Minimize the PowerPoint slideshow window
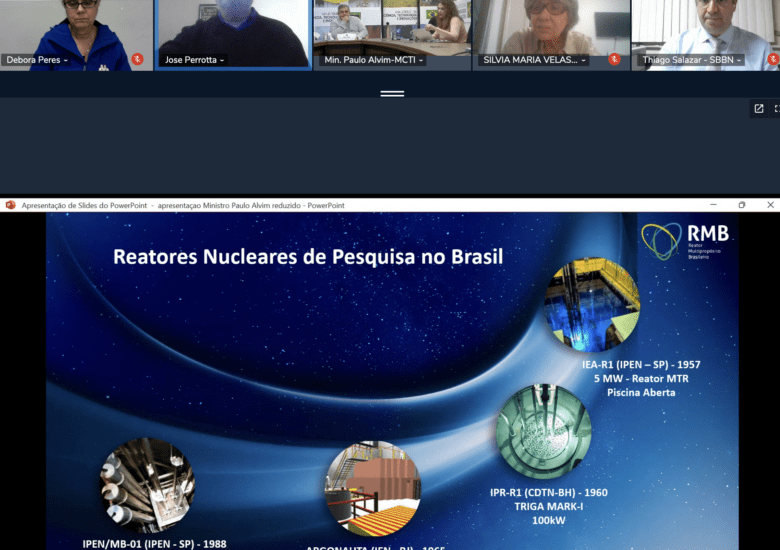780x550 pixels. pyautogui.click(x=713, y=205)
